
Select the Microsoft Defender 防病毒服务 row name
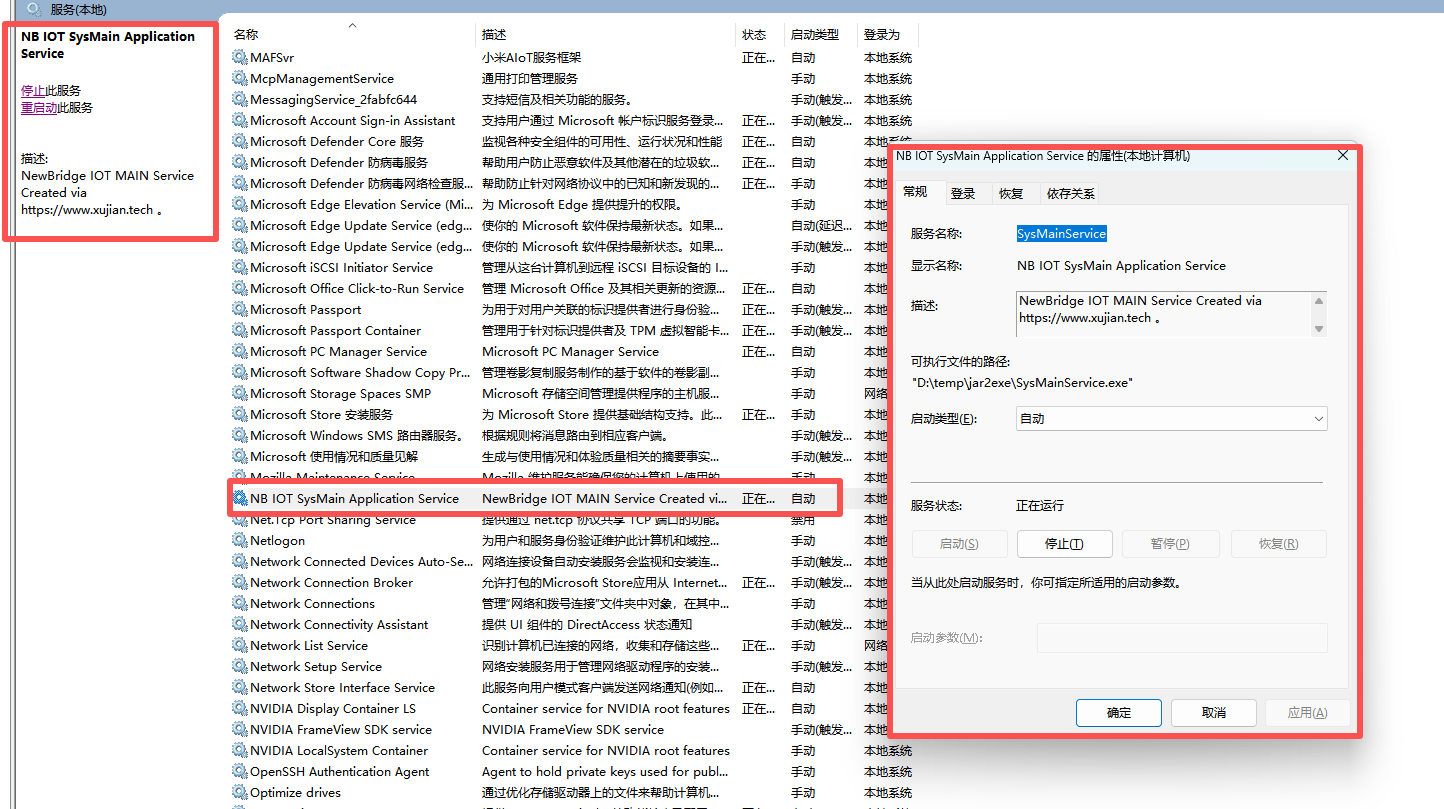[339, 163]
